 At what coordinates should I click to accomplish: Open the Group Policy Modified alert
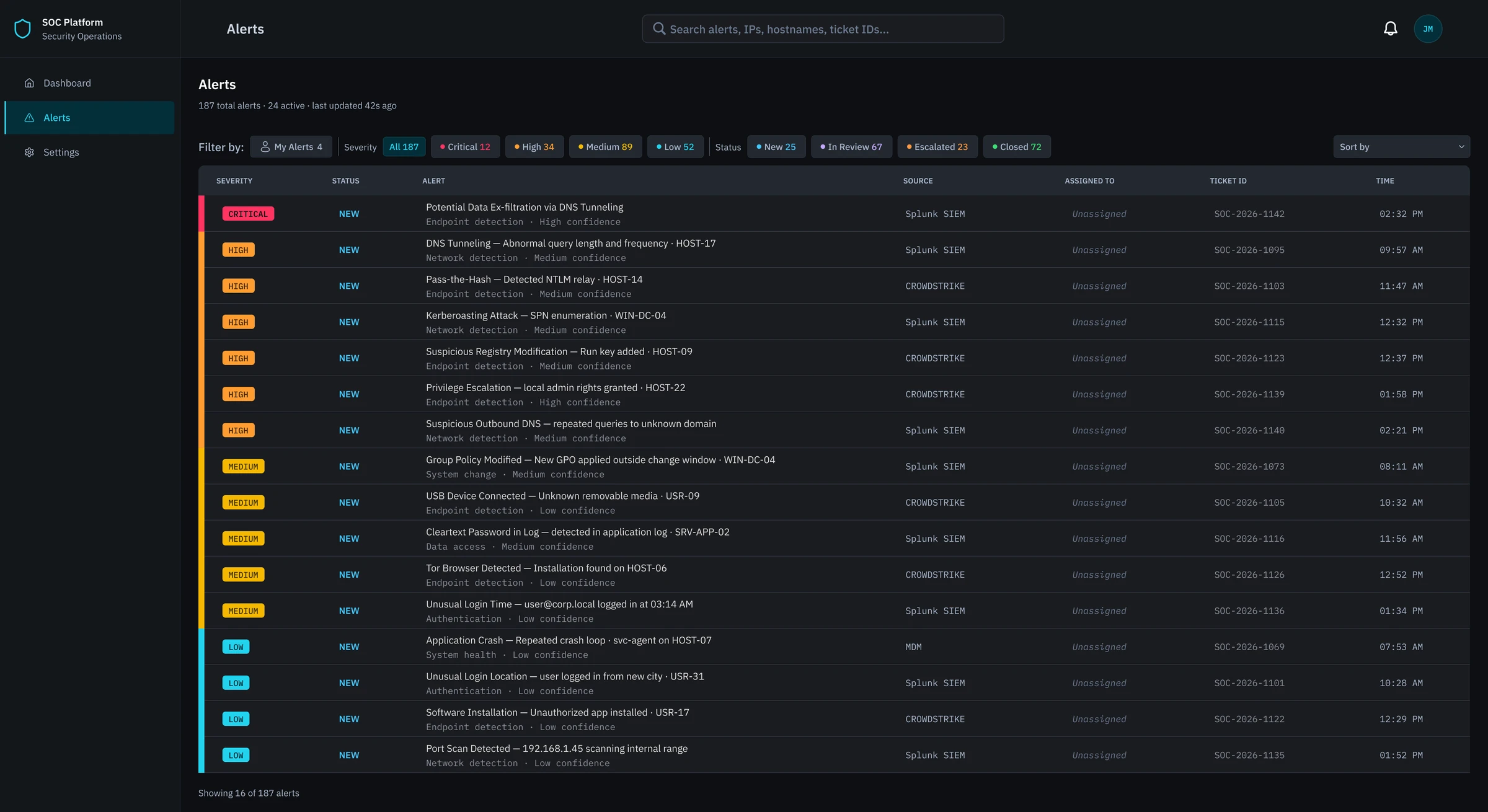click(834, 466)
